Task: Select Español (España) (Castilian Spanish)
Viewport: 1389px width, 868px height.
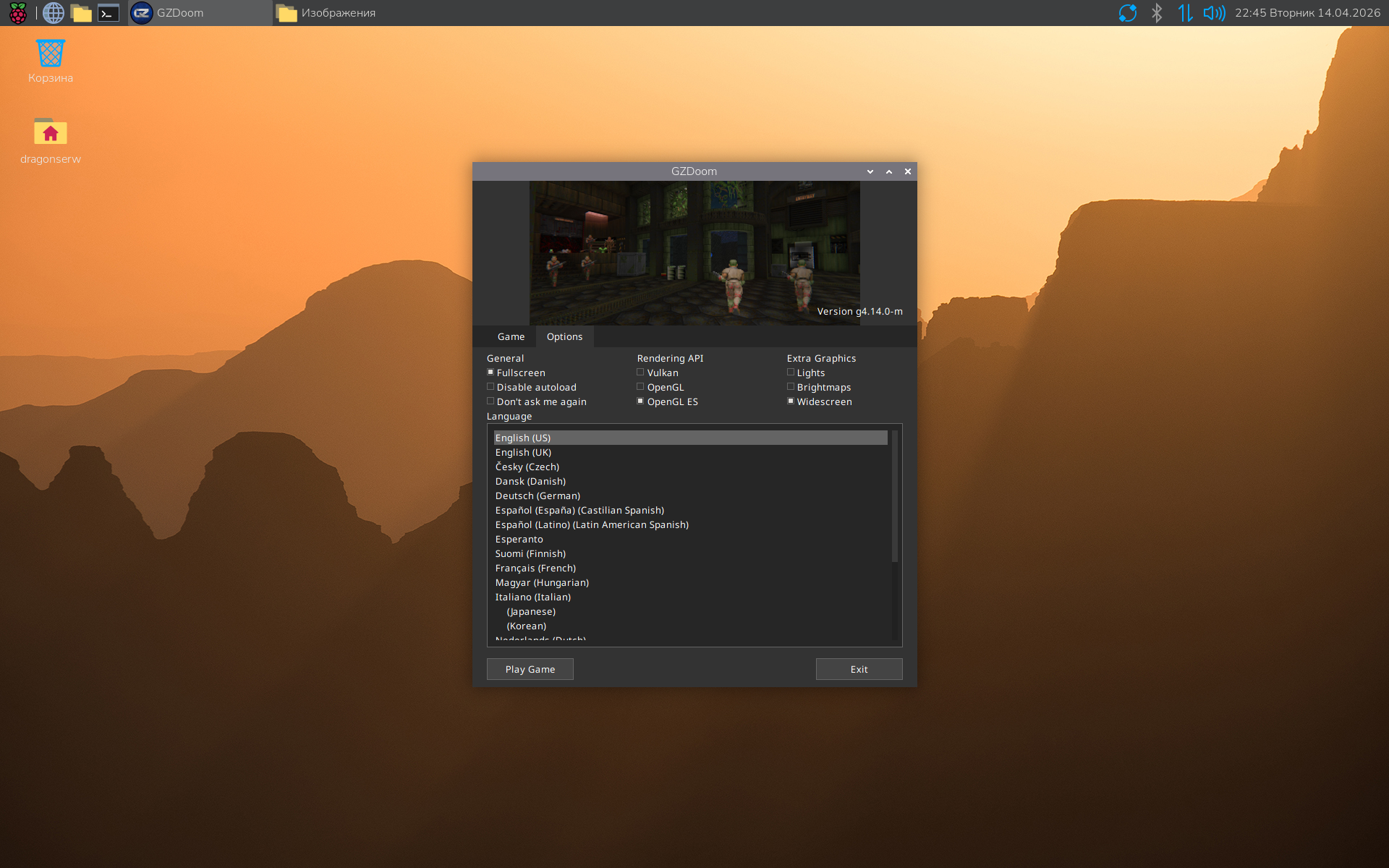Action: coord(690,511)
